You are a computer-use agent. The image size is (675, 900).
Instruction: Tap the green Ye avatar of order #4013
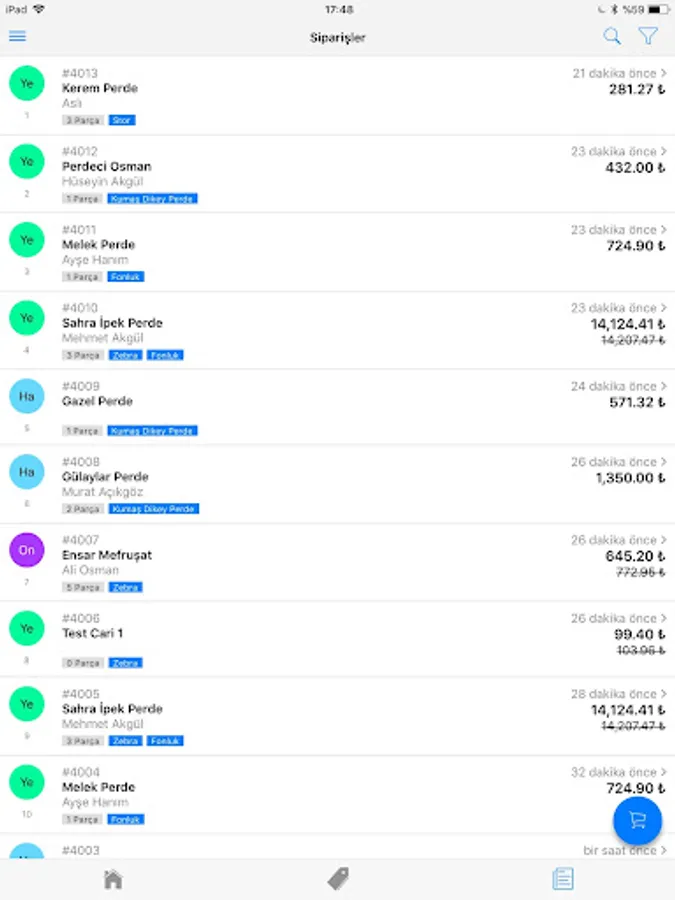point(26,83)
